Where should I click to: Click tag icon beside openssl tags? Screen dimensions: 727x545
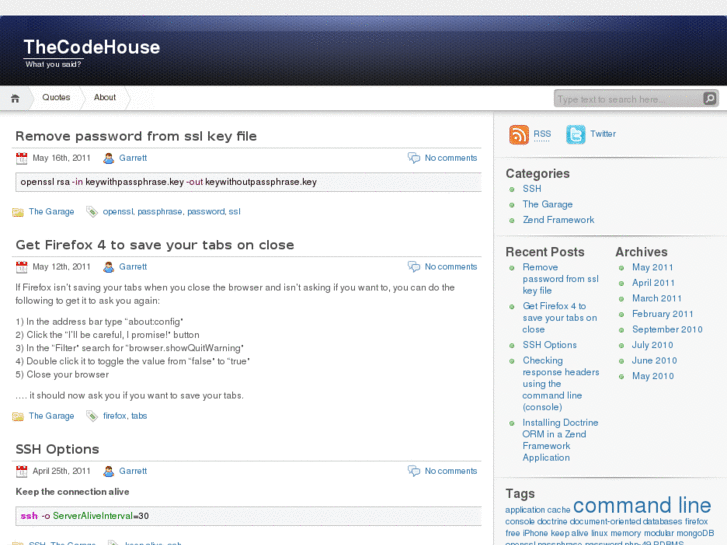pyautogui.click(x=92, y=212)
